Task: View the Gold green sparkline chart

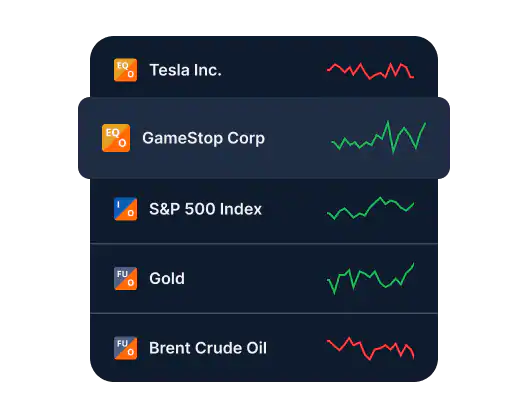Action: [x=370, y=279]
